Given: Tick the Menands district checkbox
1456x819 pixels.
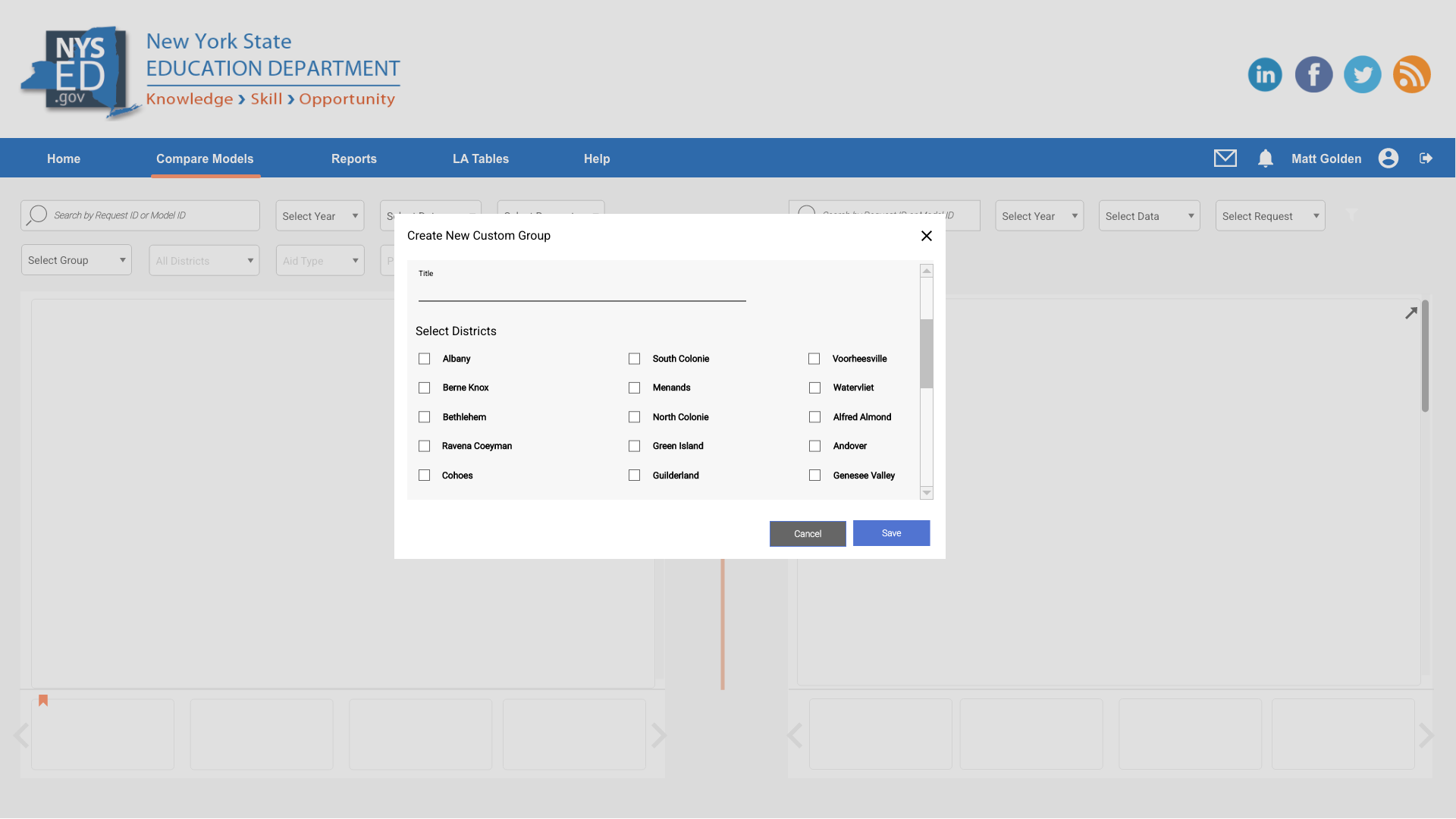Looking at the screenshot, I should [x=635, y=388].
